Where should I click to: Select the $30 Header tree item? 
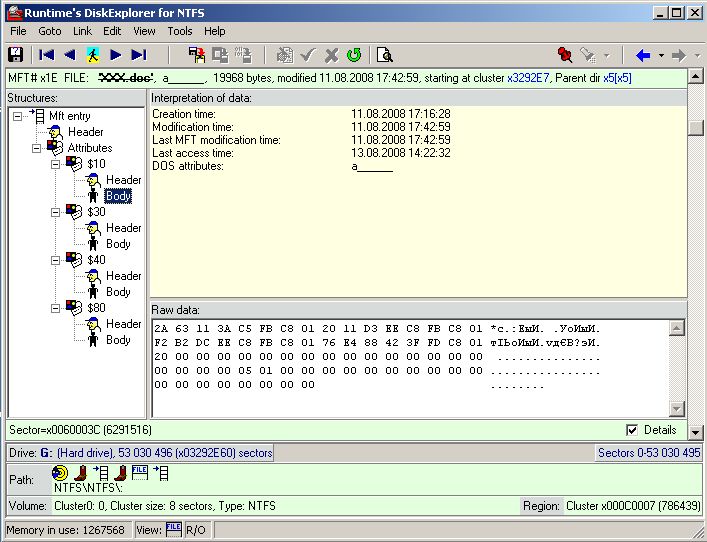click(124, 228)
